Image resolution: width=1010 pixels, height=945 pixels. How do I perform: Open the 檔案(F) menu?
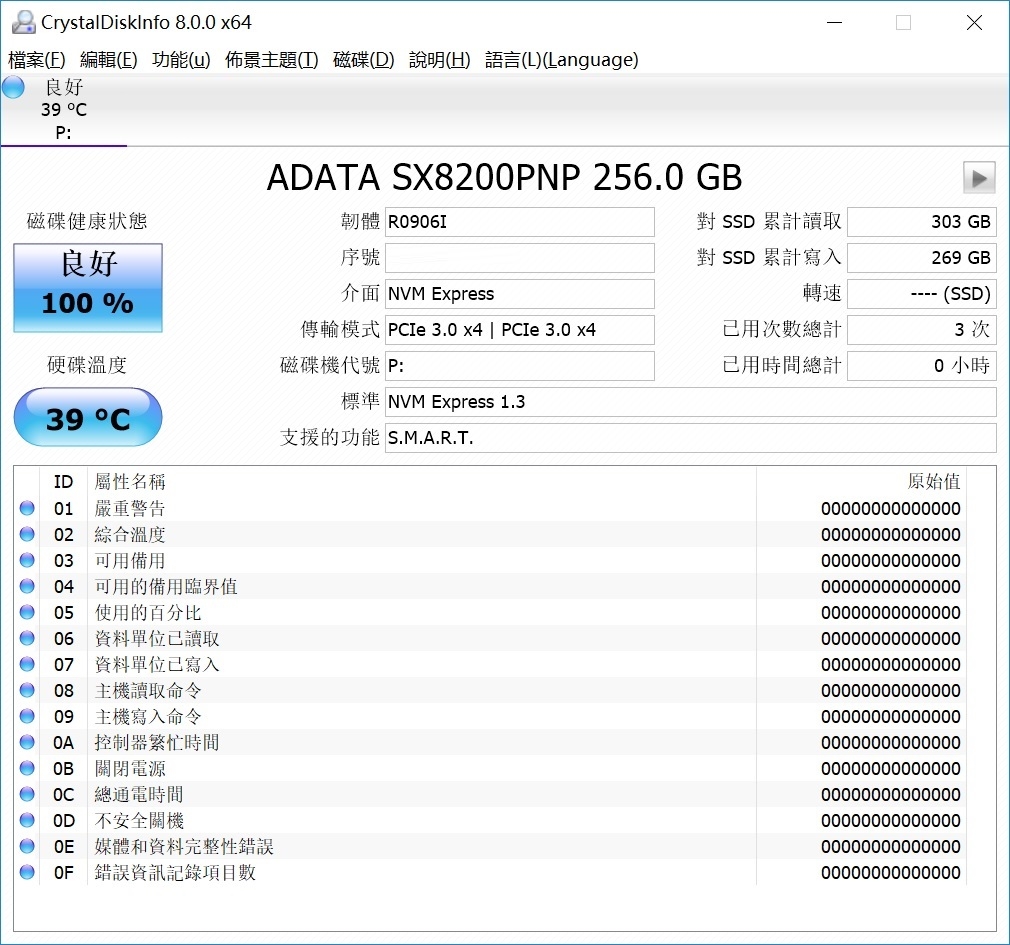pos(37,60)
